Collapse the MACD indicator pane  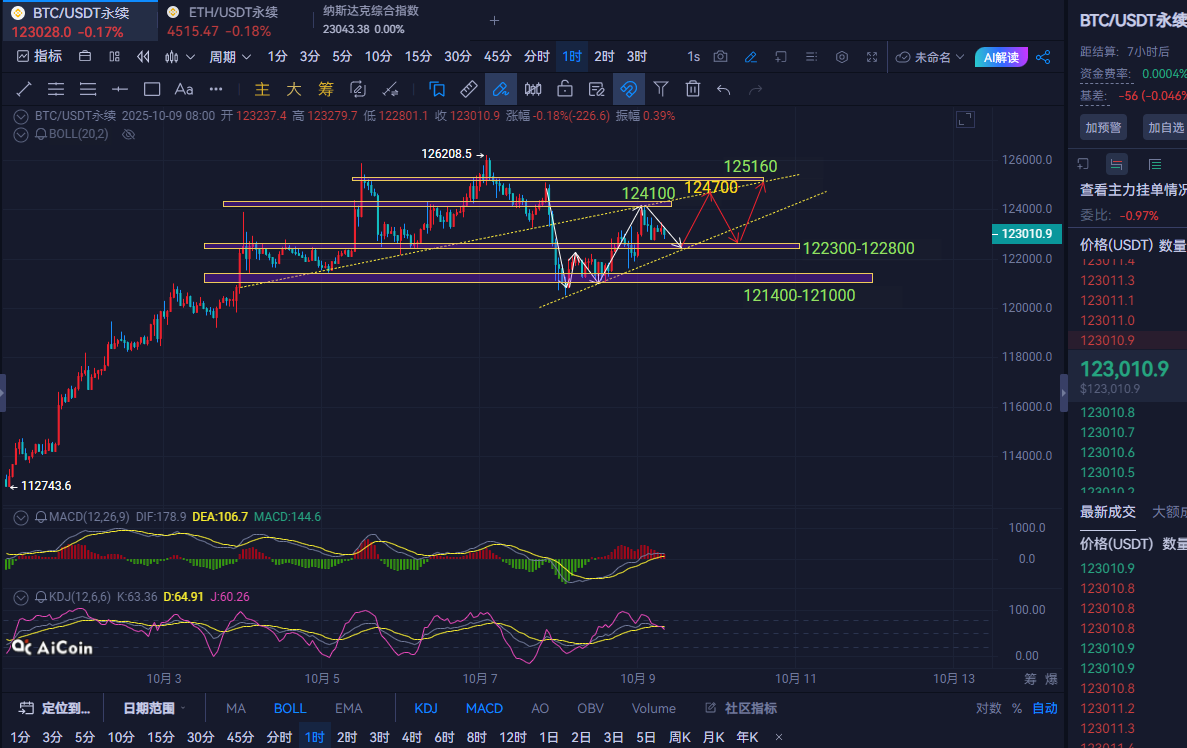coord(22,517)
